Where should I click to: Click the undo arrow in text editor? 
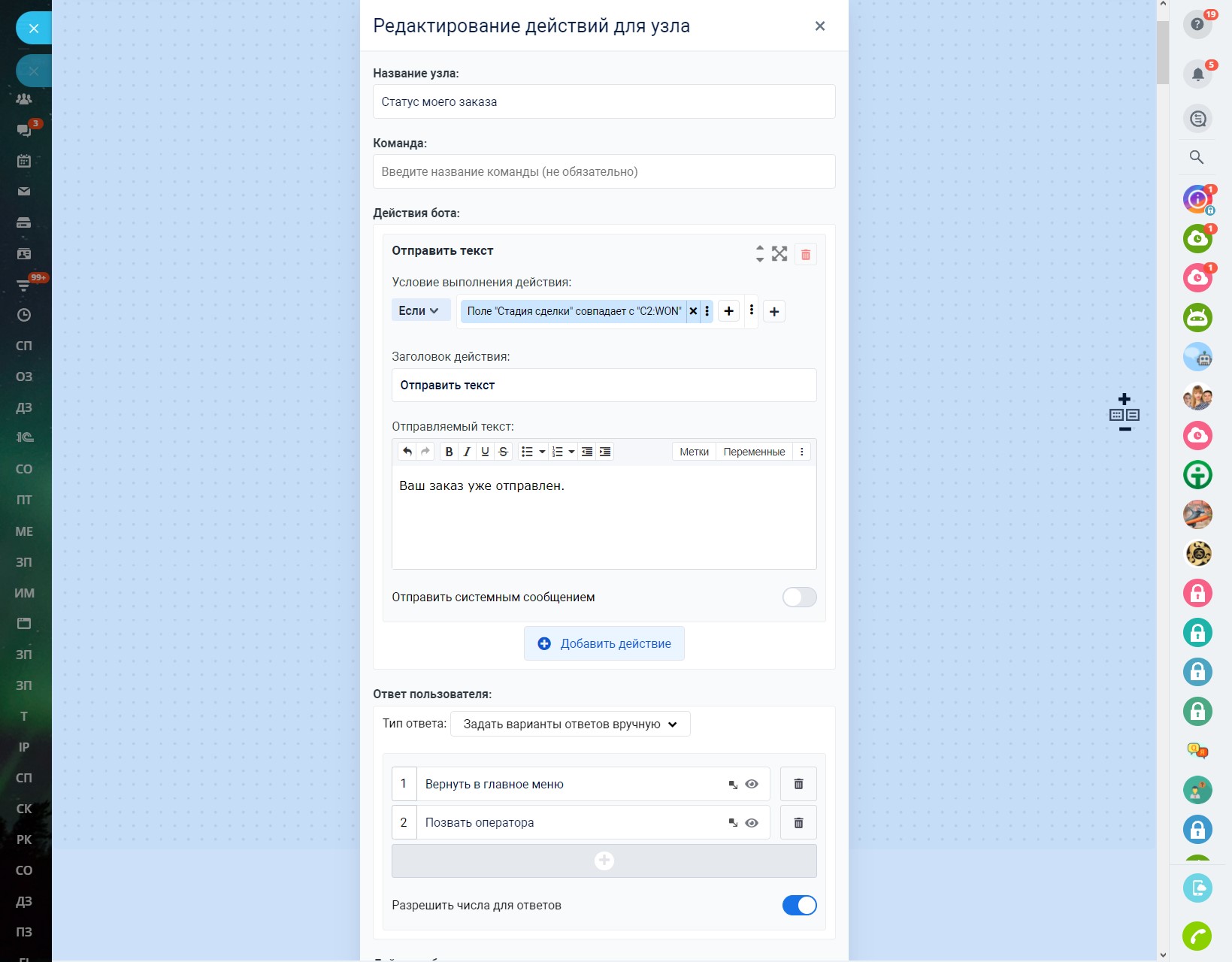click(x=407, y=452)
